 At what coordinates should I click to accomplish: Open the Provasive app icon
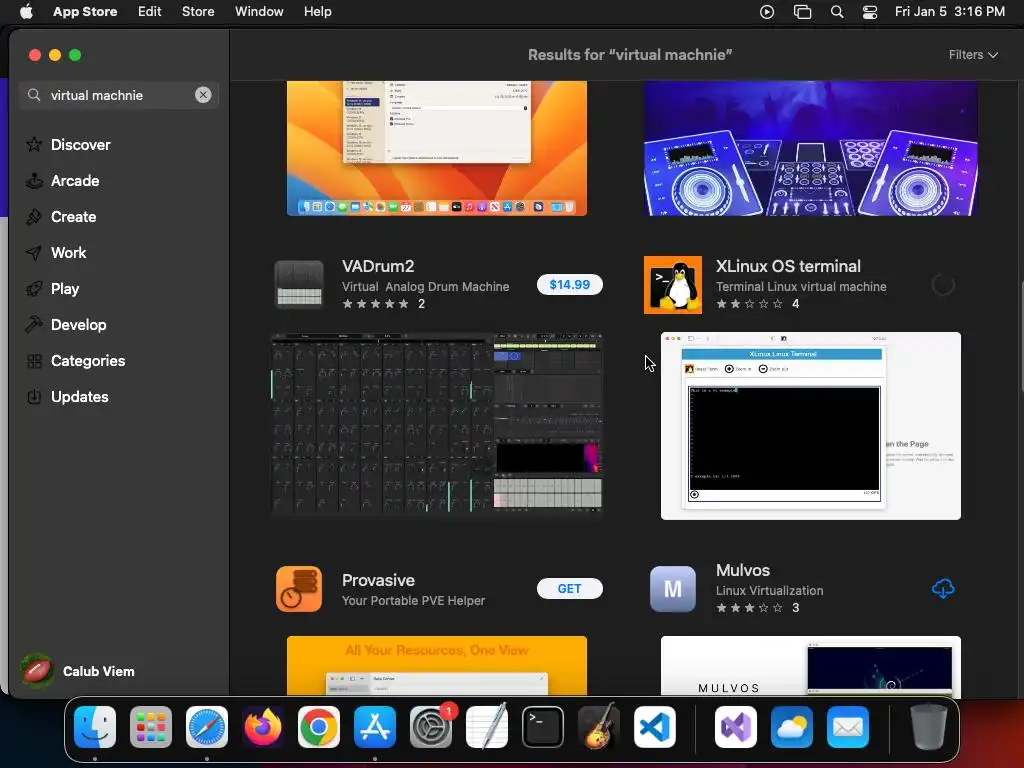[x=299, y=588]
